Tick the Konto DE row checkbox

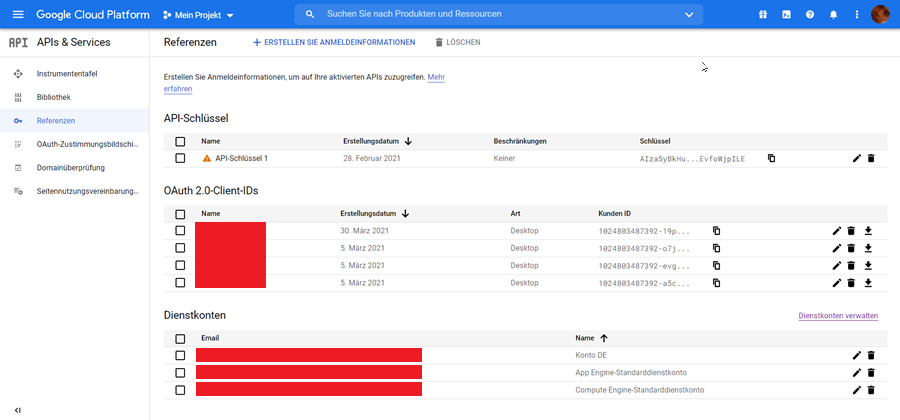click(180, 355)
